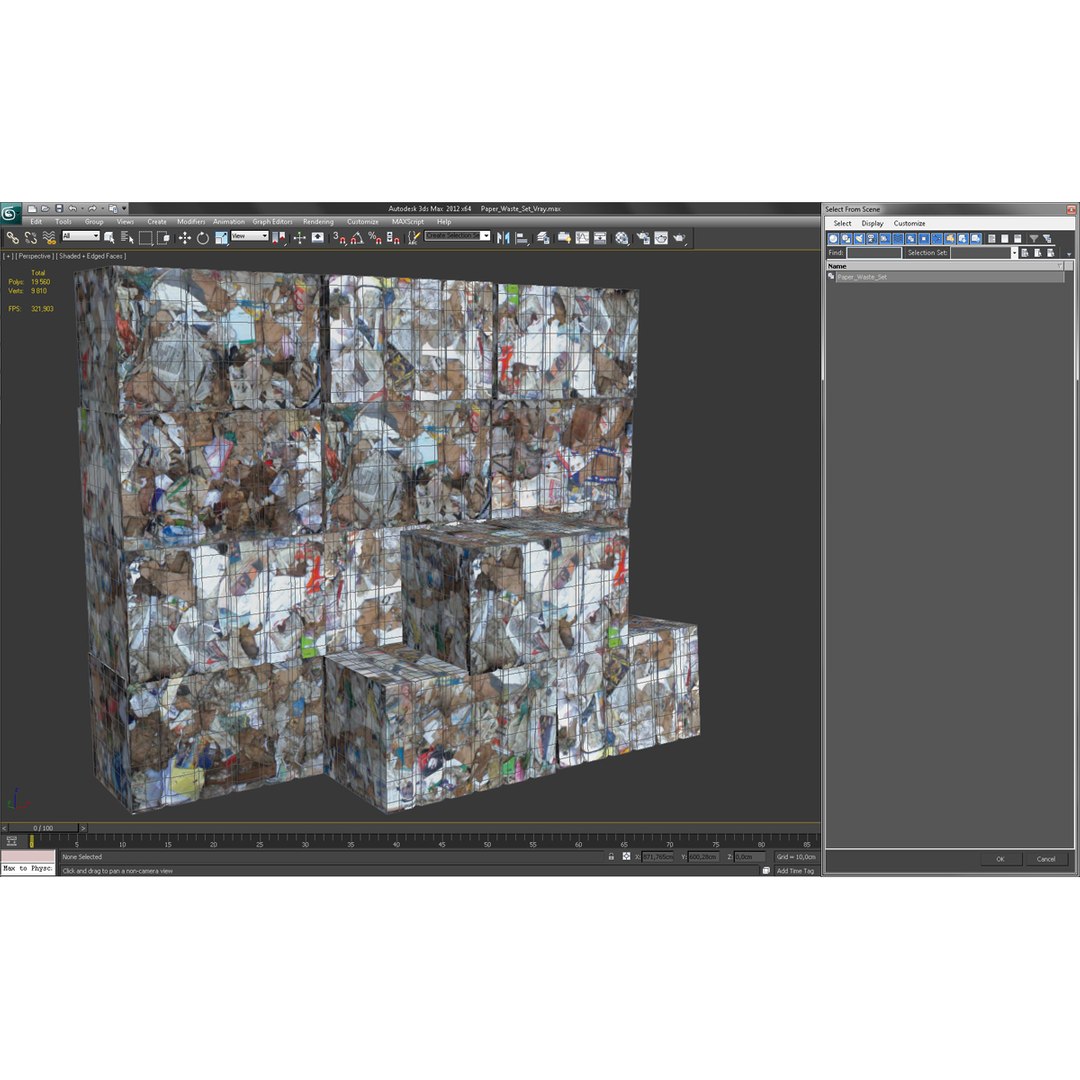Click the Undo arrow icon
Viewport: 1080px width, 1080px height.
click(x=72, y=209)
